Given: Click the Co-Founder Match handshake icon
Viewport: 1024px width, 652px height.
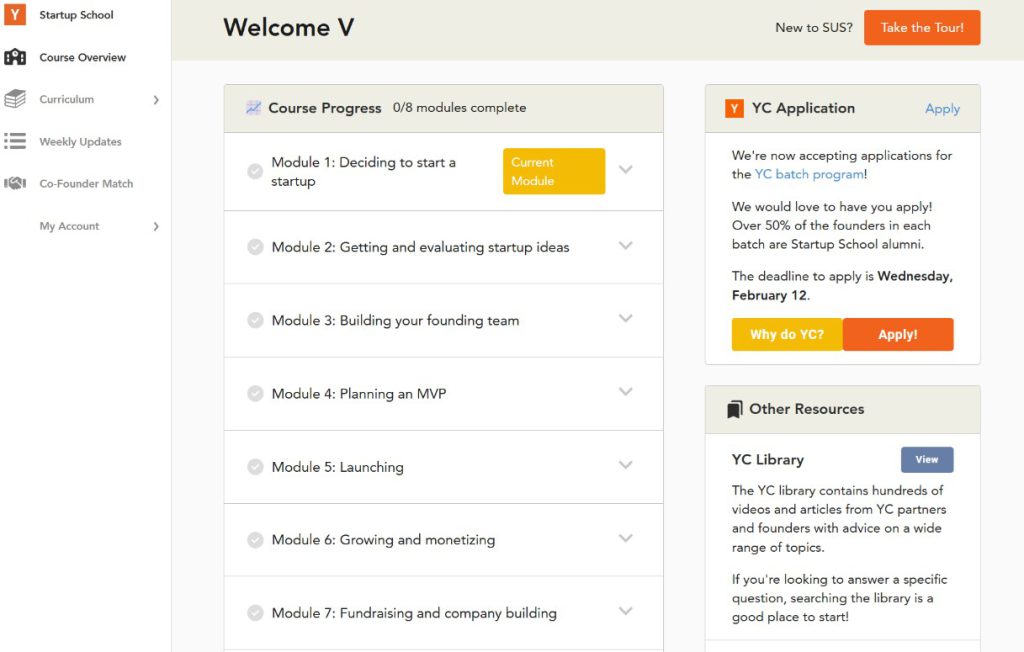Looking at the screenshot, I should pos(15,183).
